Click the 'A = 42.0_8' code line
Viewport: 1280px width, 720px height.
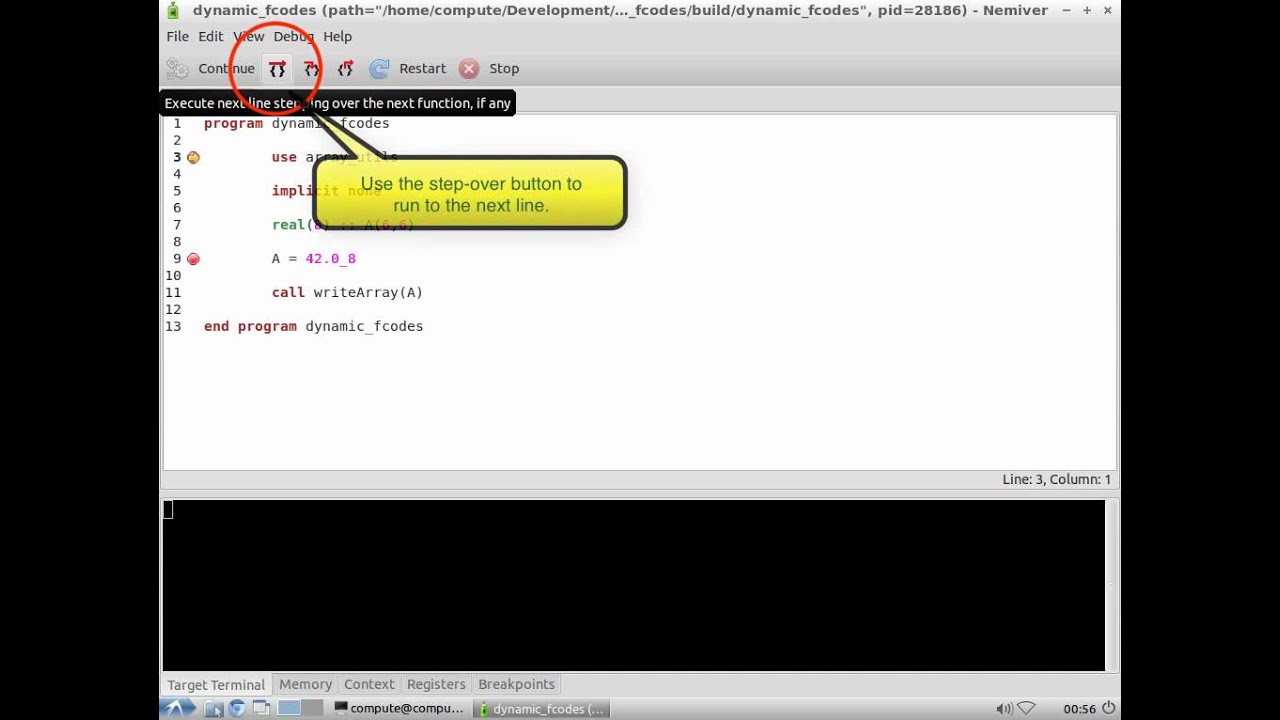(x=313, y=259)
